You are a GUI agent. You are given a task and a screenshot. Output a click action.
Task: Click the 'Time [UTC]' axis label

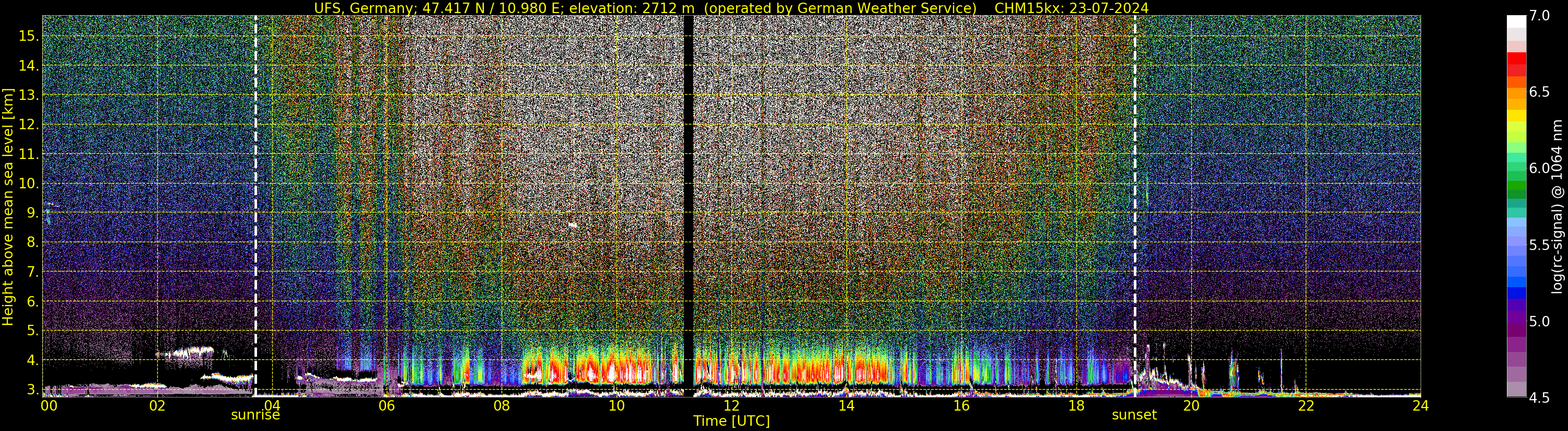731,421
